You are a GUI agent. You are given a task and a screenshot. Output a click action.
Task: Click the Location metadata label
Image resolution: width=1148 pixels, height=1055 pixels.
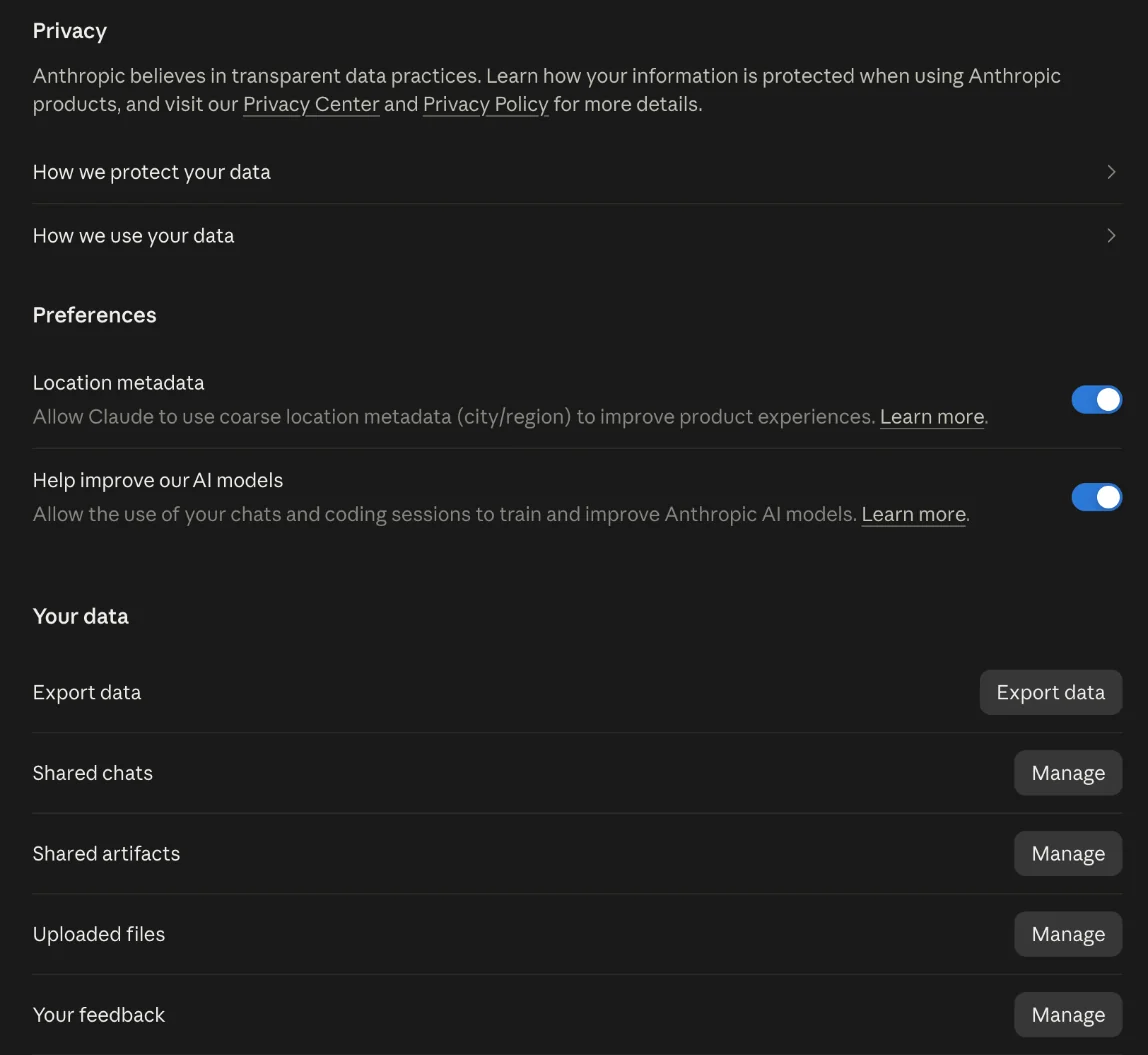tap(119, 383)
